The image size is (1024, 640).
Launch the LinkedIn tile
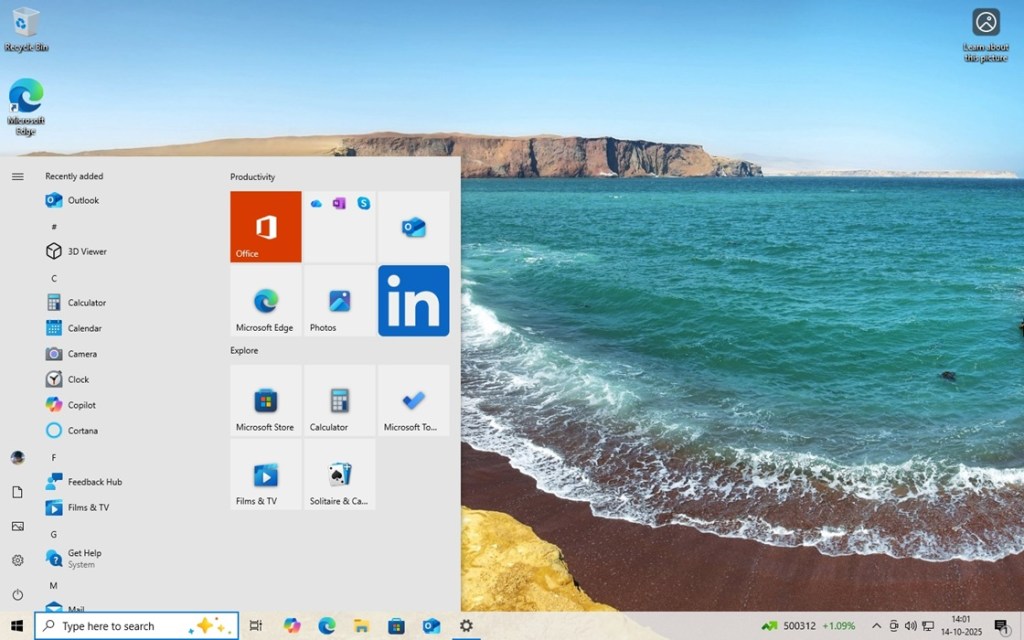413,301
